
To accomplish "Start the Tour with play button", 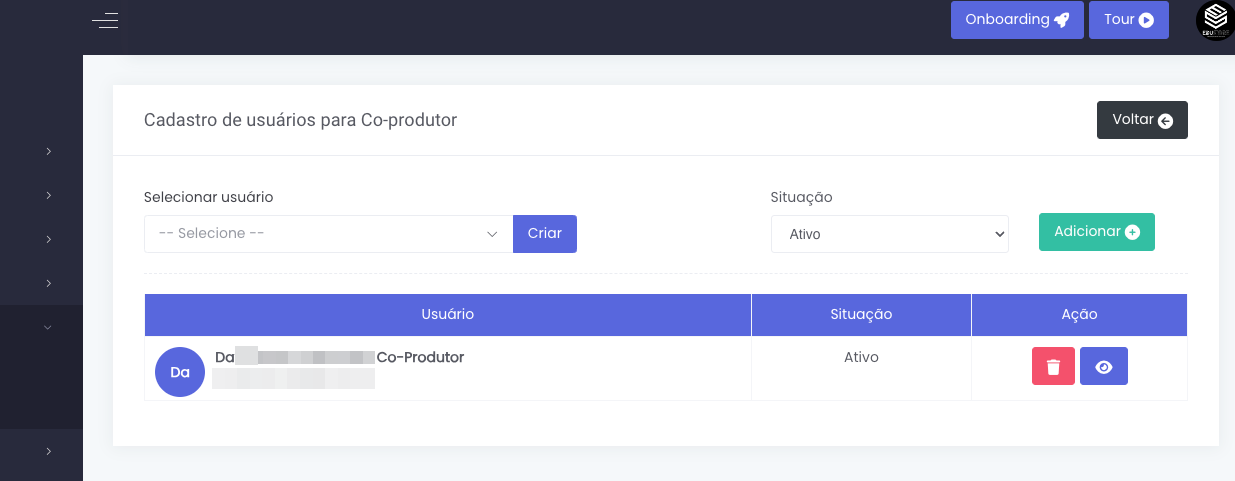I will pos(1128,20).
